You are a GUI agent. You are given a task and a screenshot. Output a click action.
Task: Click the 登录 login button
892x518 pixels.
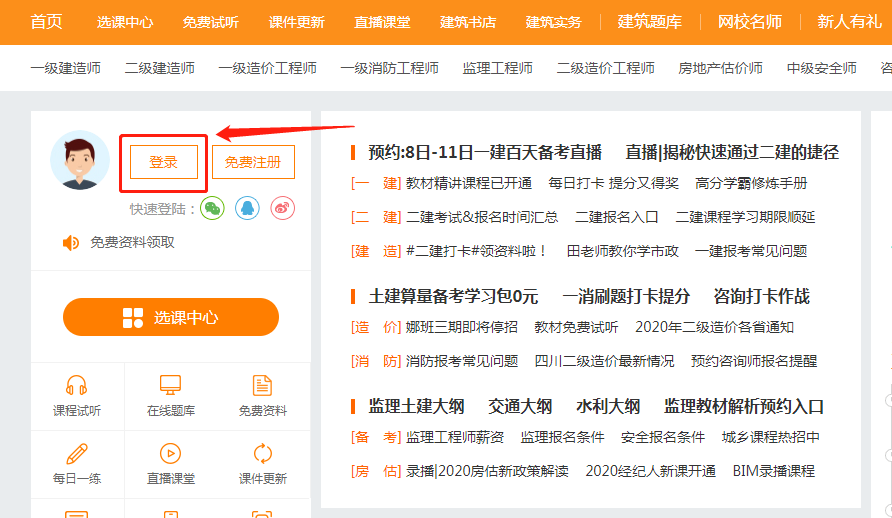pos(163,162)
